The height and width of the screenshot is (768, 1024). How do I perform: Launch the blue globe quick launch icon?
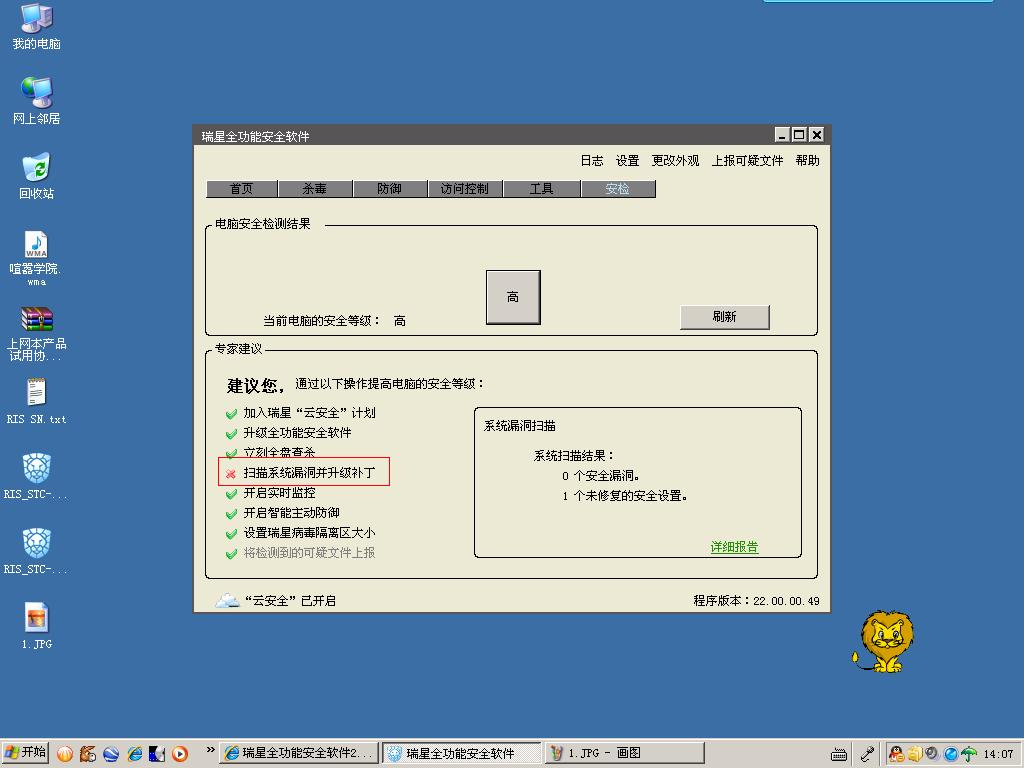click(111, 754)
